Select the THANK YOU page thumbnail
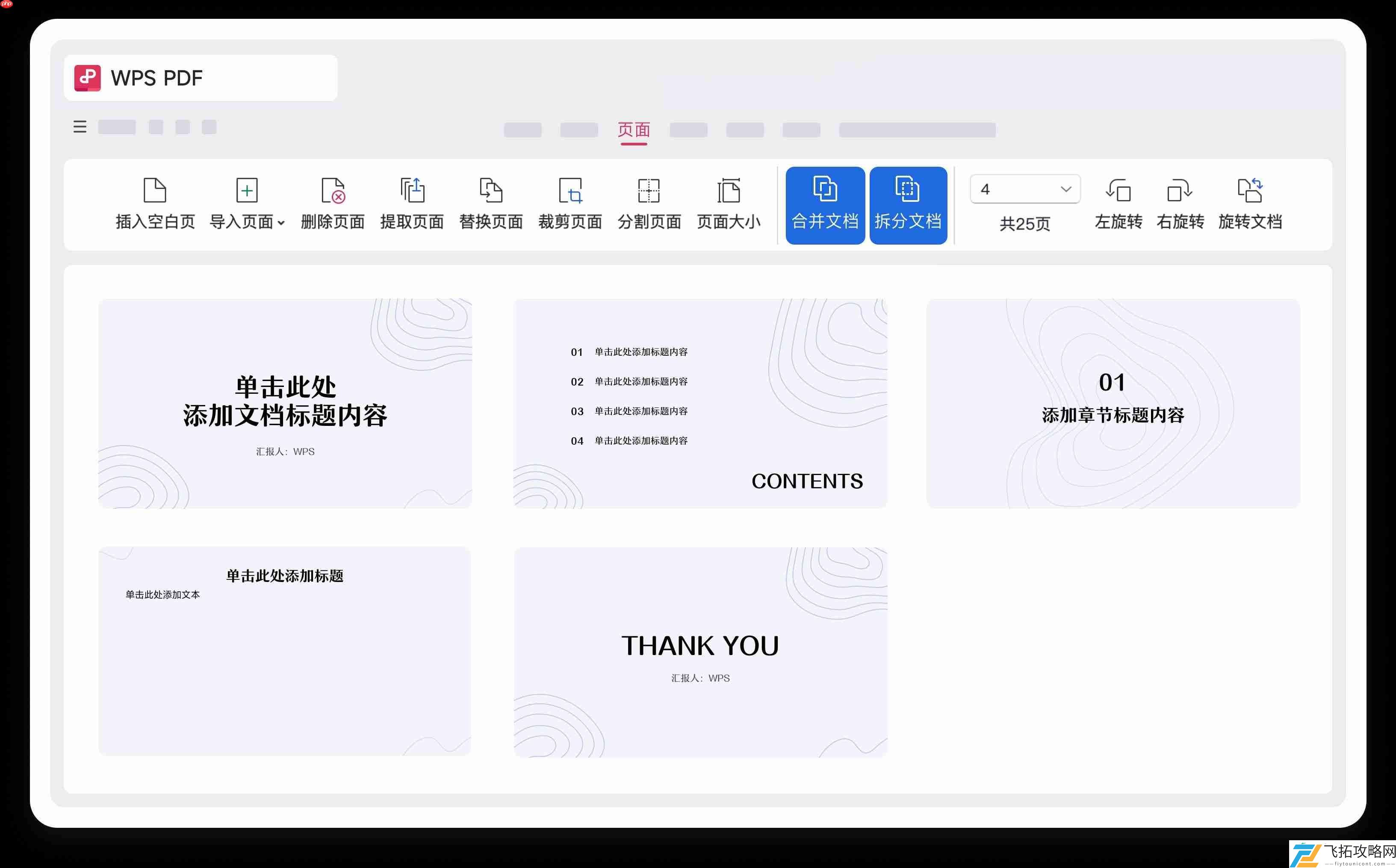1396x868 pixels. coord(700,652)
